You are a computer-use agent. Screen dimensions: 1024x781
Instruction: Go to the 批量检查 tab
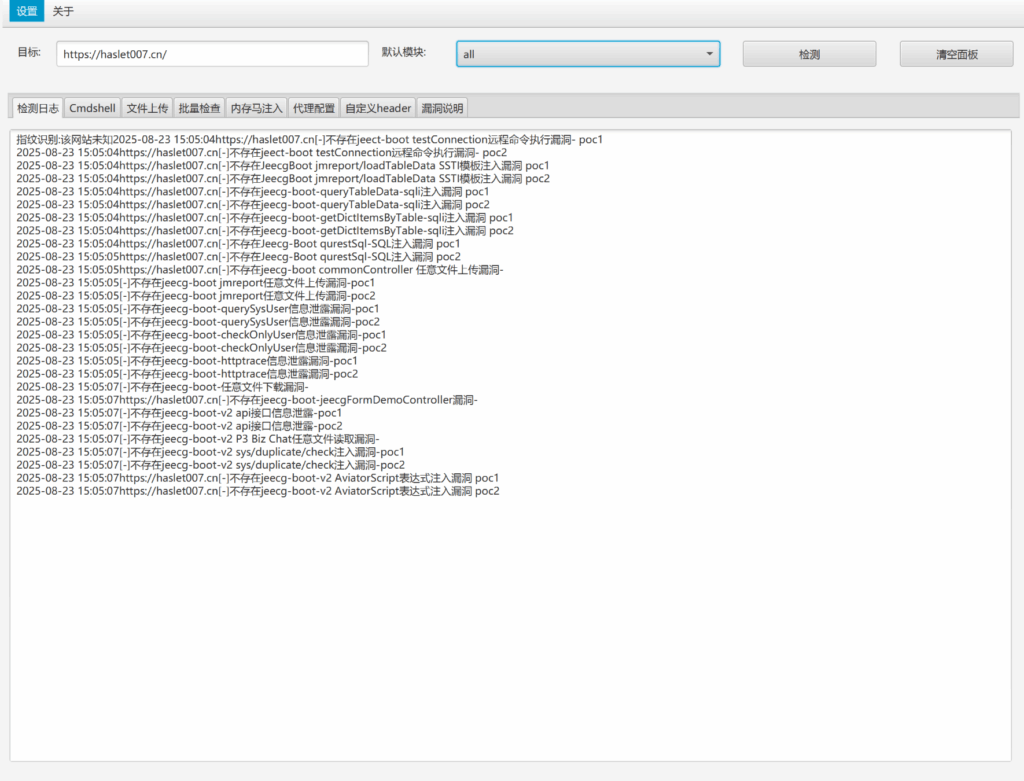point(199,108)
